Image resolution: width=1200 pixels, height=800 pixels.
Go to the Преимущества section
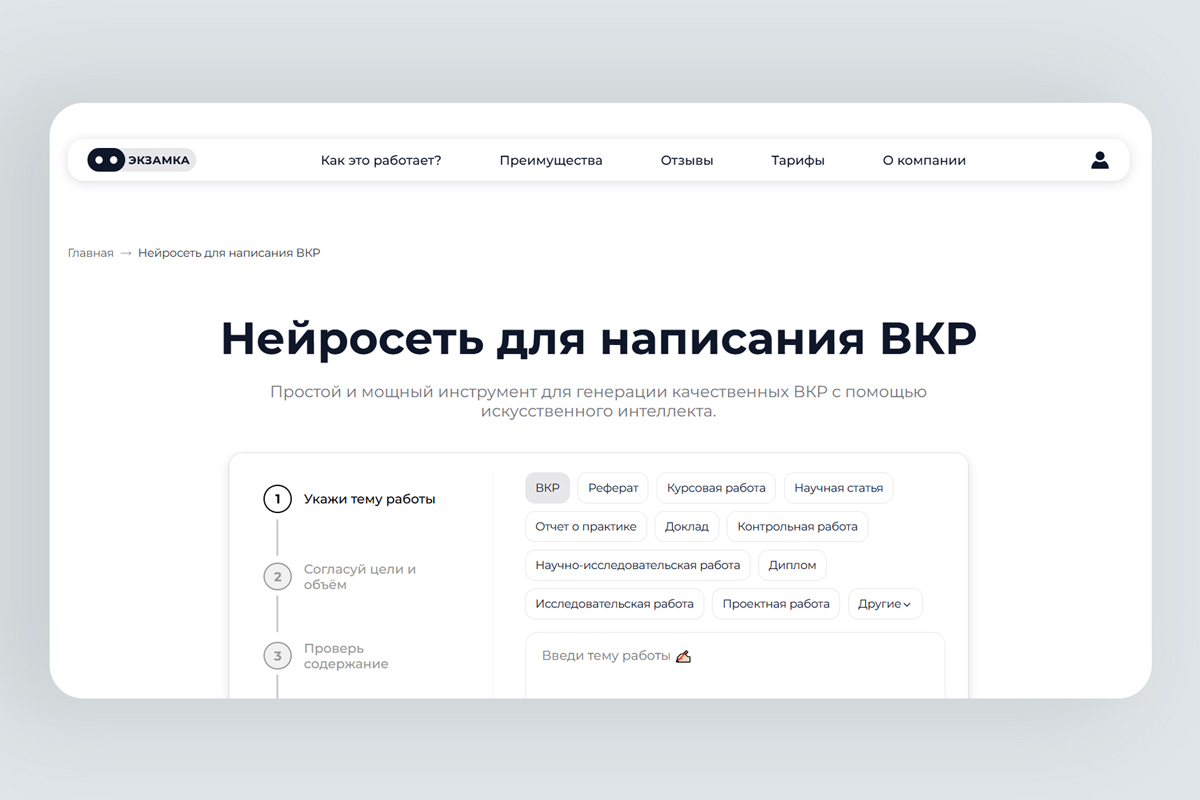[551, 160]
